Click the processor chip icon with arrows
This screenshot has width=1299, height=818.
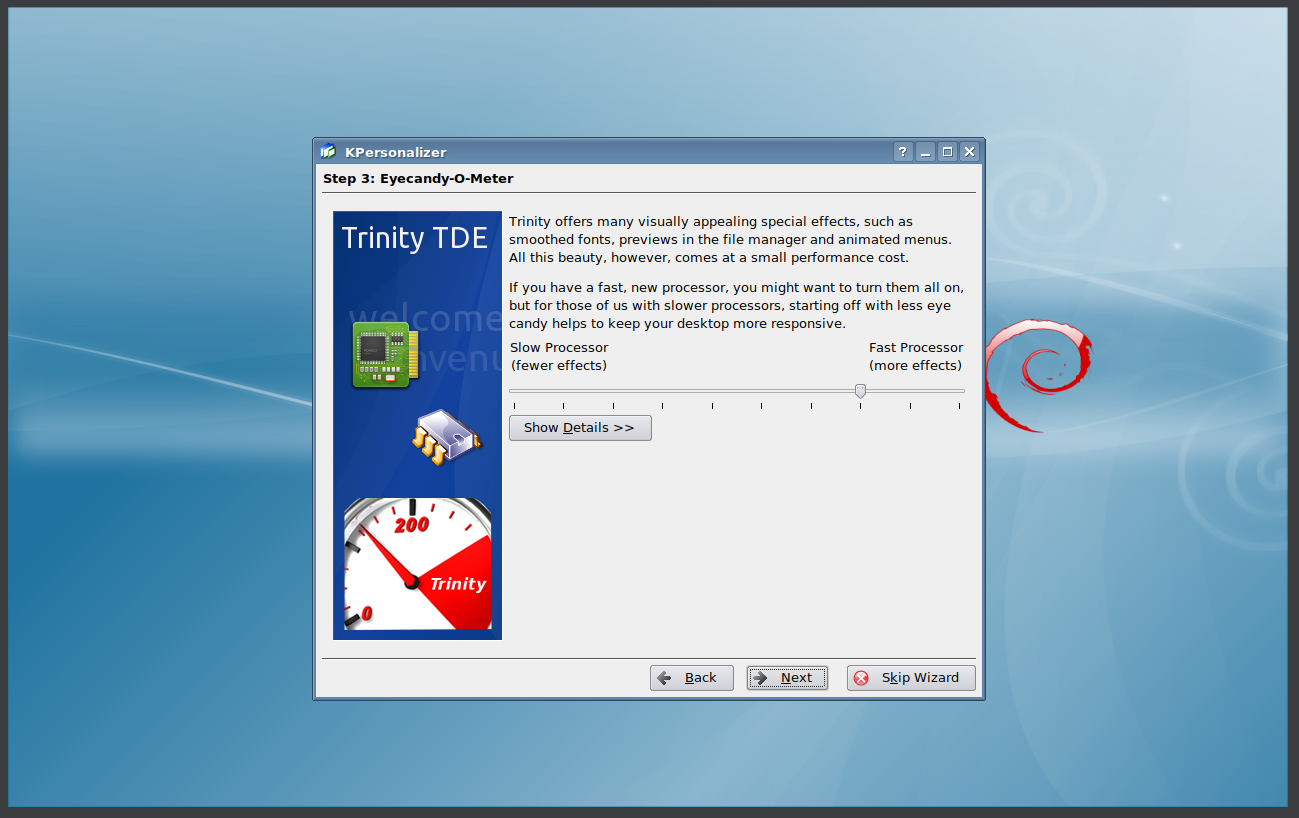(x=446, y=437)
